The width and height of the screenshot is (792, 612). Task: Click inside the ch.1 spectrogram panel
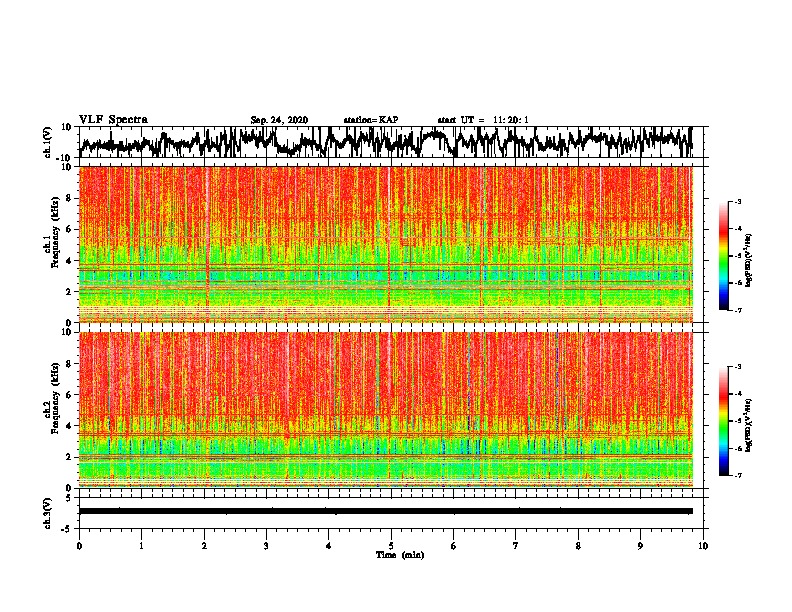[x=386, y=244]
